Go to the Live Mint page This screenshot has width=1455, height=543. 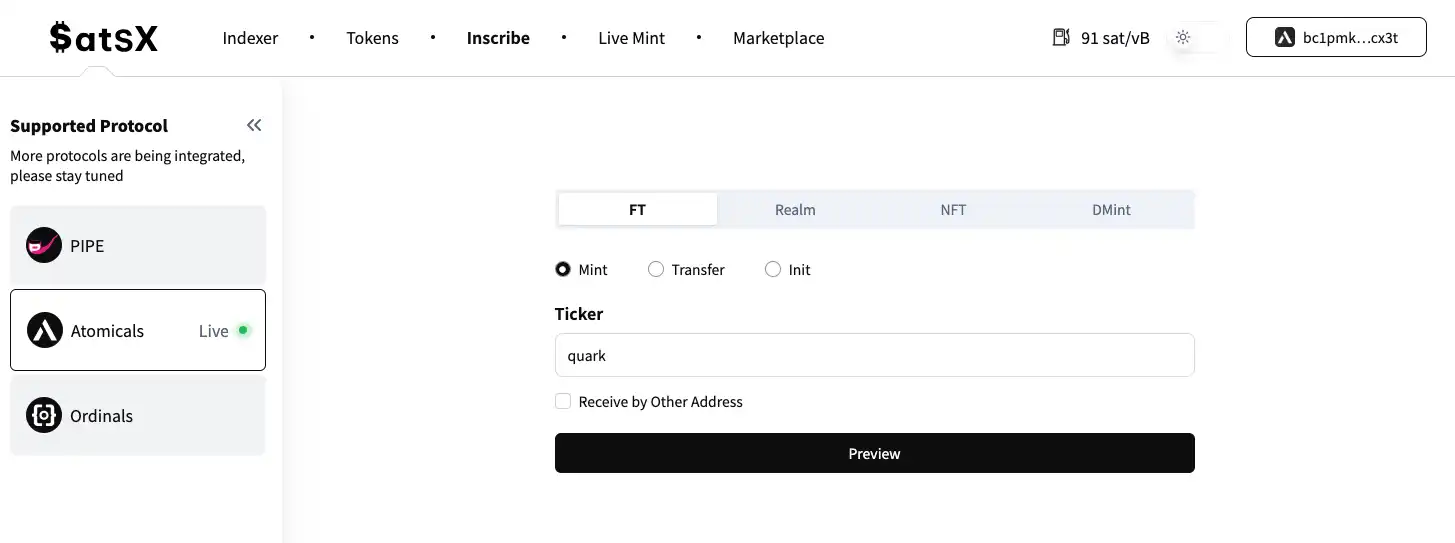[631, 38]
